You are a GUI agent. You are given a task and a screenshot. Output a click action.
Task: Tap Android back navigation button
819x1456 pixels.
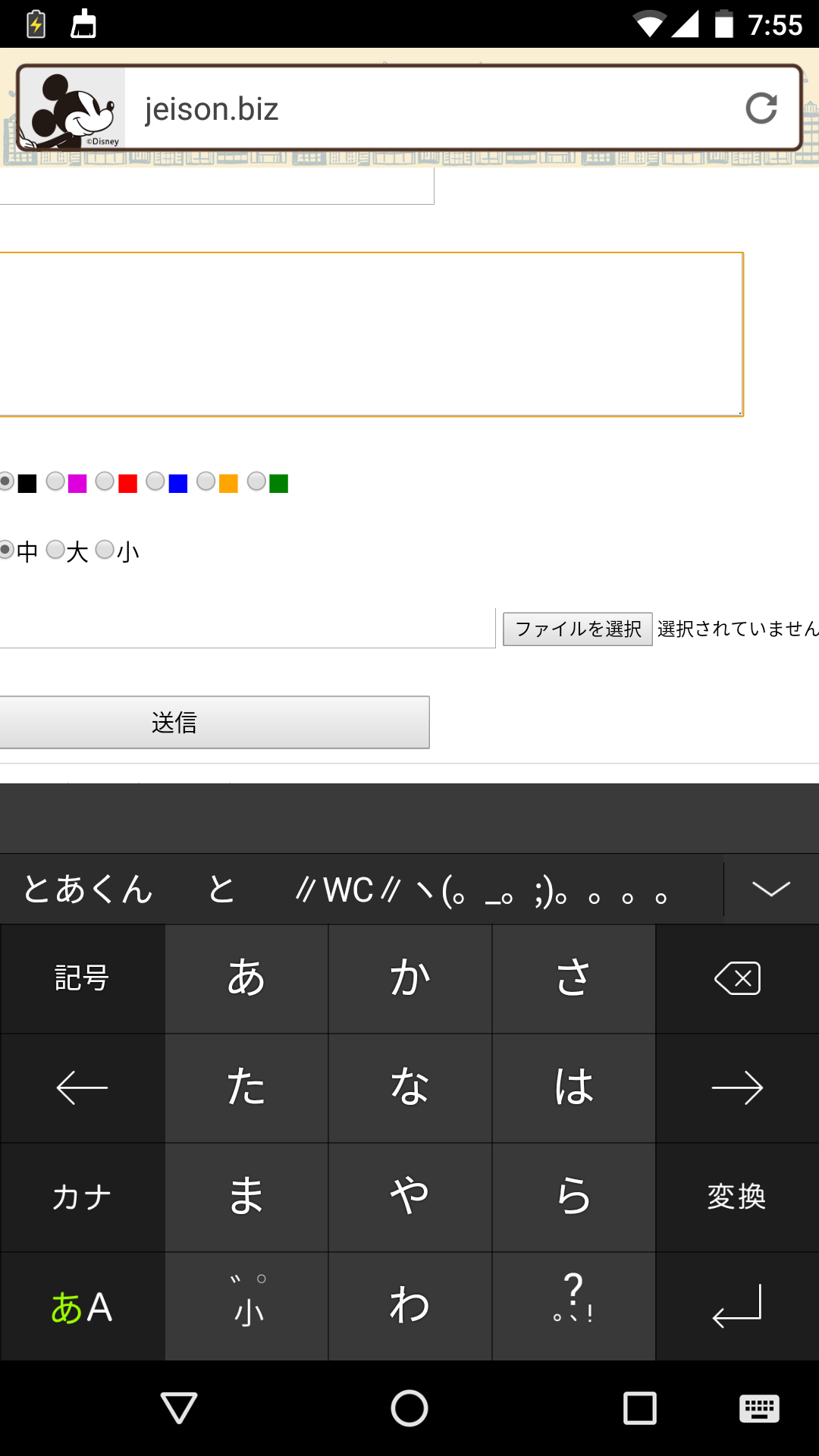pyautogui.click(x=179, y=1408)
